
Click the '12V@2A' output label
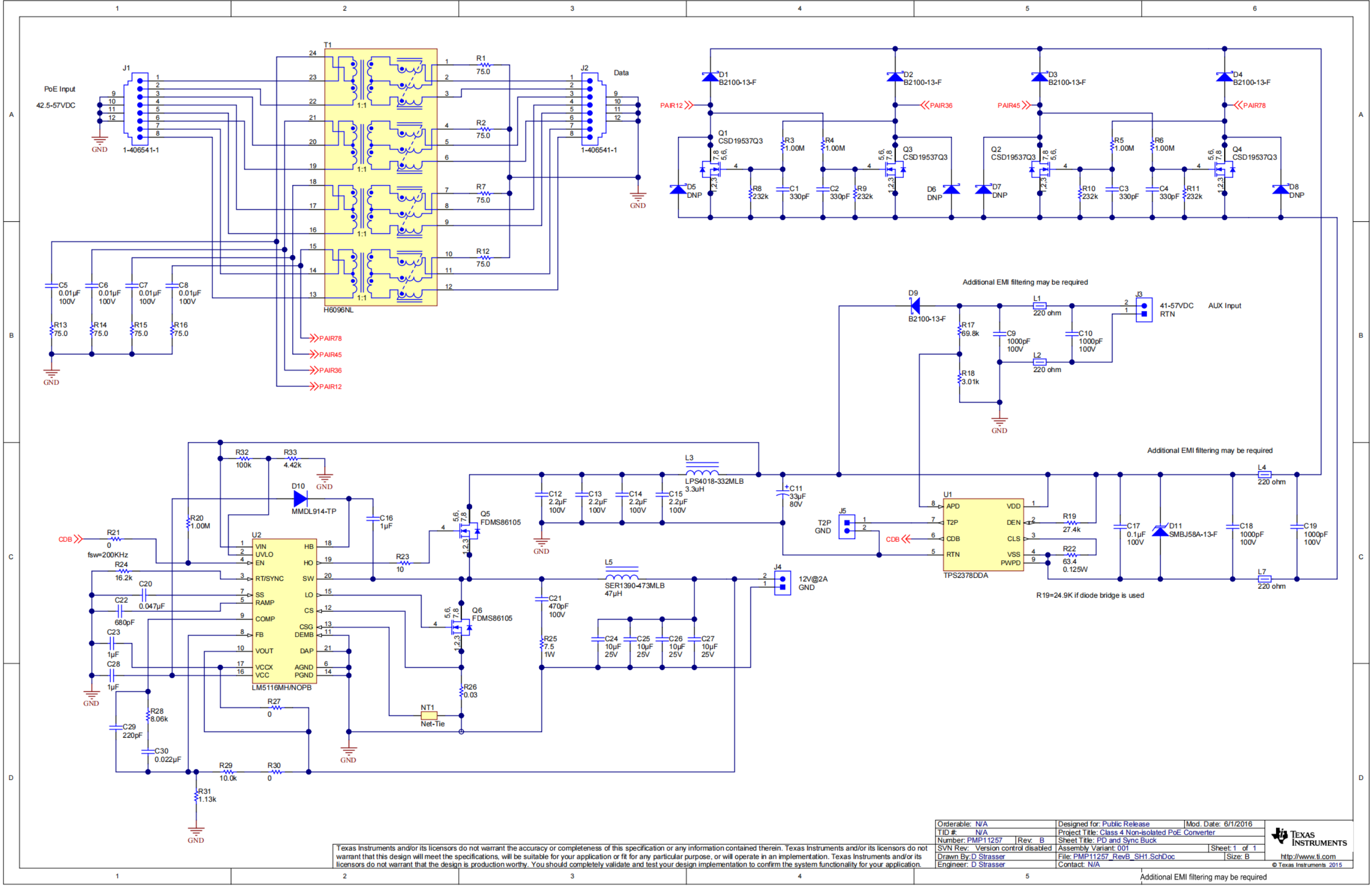pyautogui.click(x=813, y=579)
